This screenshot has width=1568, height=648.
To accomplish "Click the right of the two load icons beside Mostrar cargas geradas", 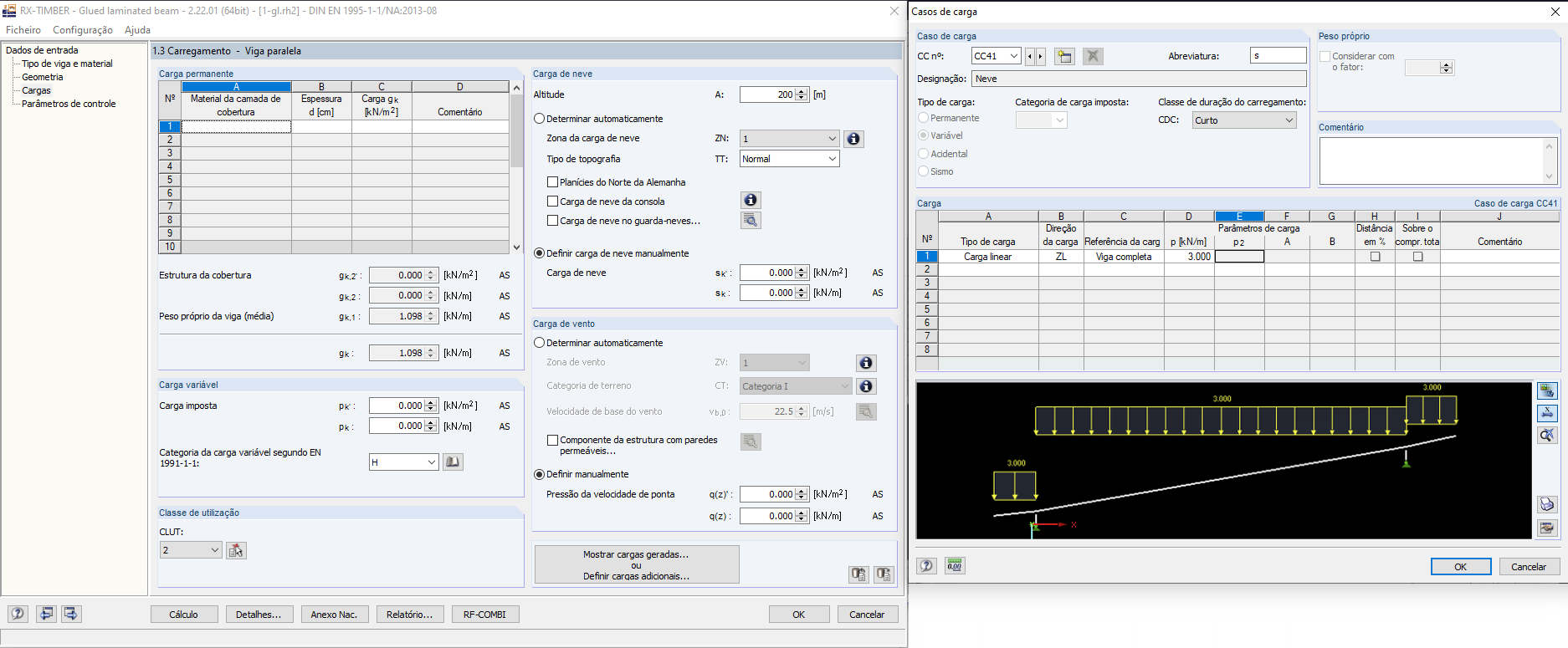I will coord(884,574).
